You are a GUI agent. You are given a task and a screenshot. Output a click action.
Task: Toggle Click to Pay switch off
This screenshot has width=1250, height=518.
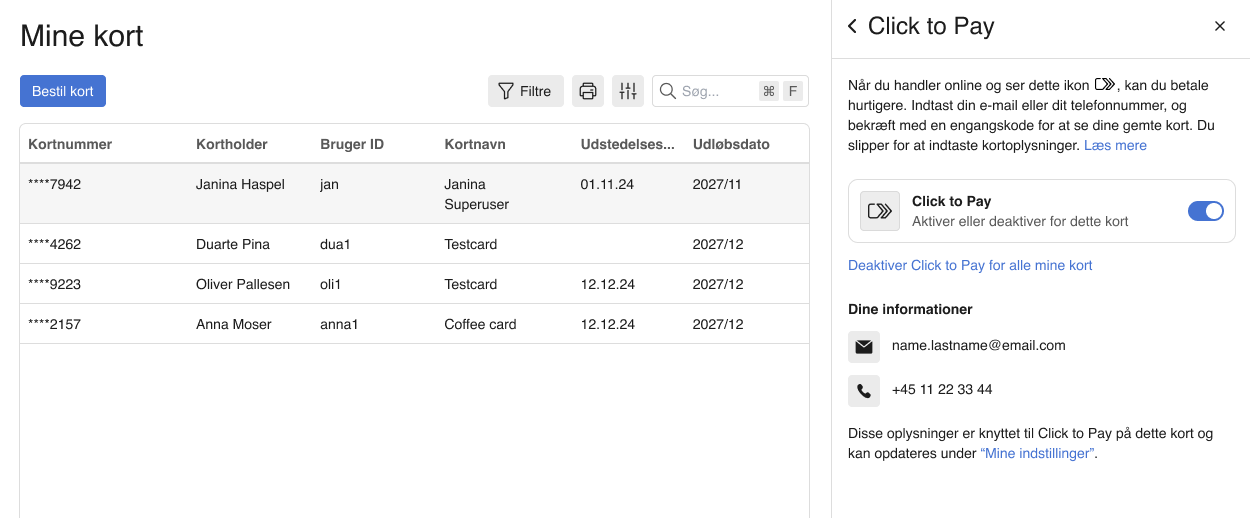point(1205,211)
